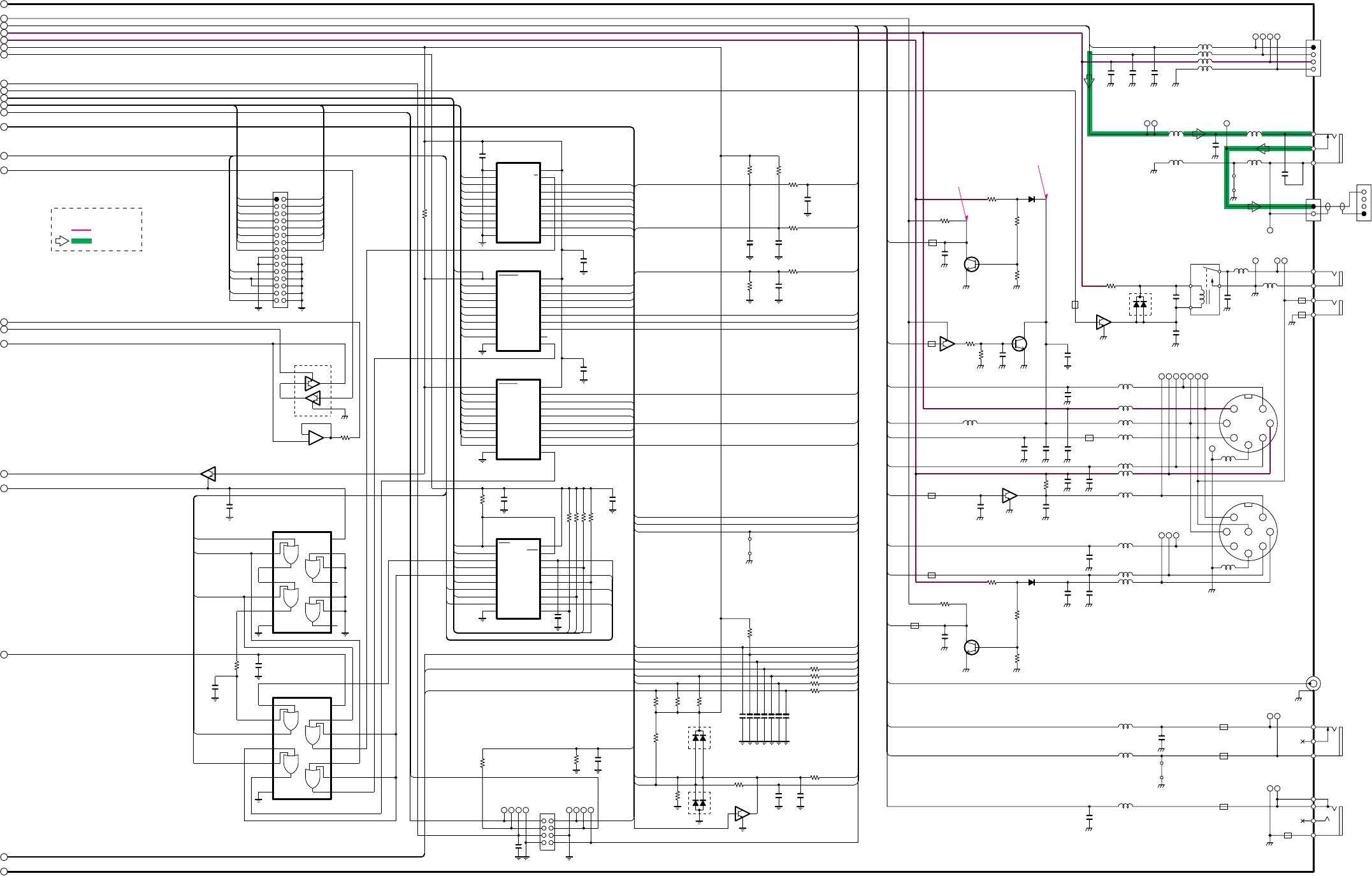Click the coaxial jack circle on the right border
This screenshot has width=1372, height=876.
pyautogui.click(x=1313, y=683)
